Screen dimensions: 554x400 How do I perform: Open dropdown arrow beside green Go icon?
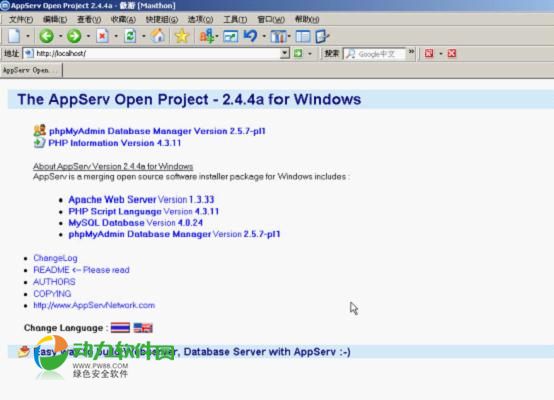point(310,54)
